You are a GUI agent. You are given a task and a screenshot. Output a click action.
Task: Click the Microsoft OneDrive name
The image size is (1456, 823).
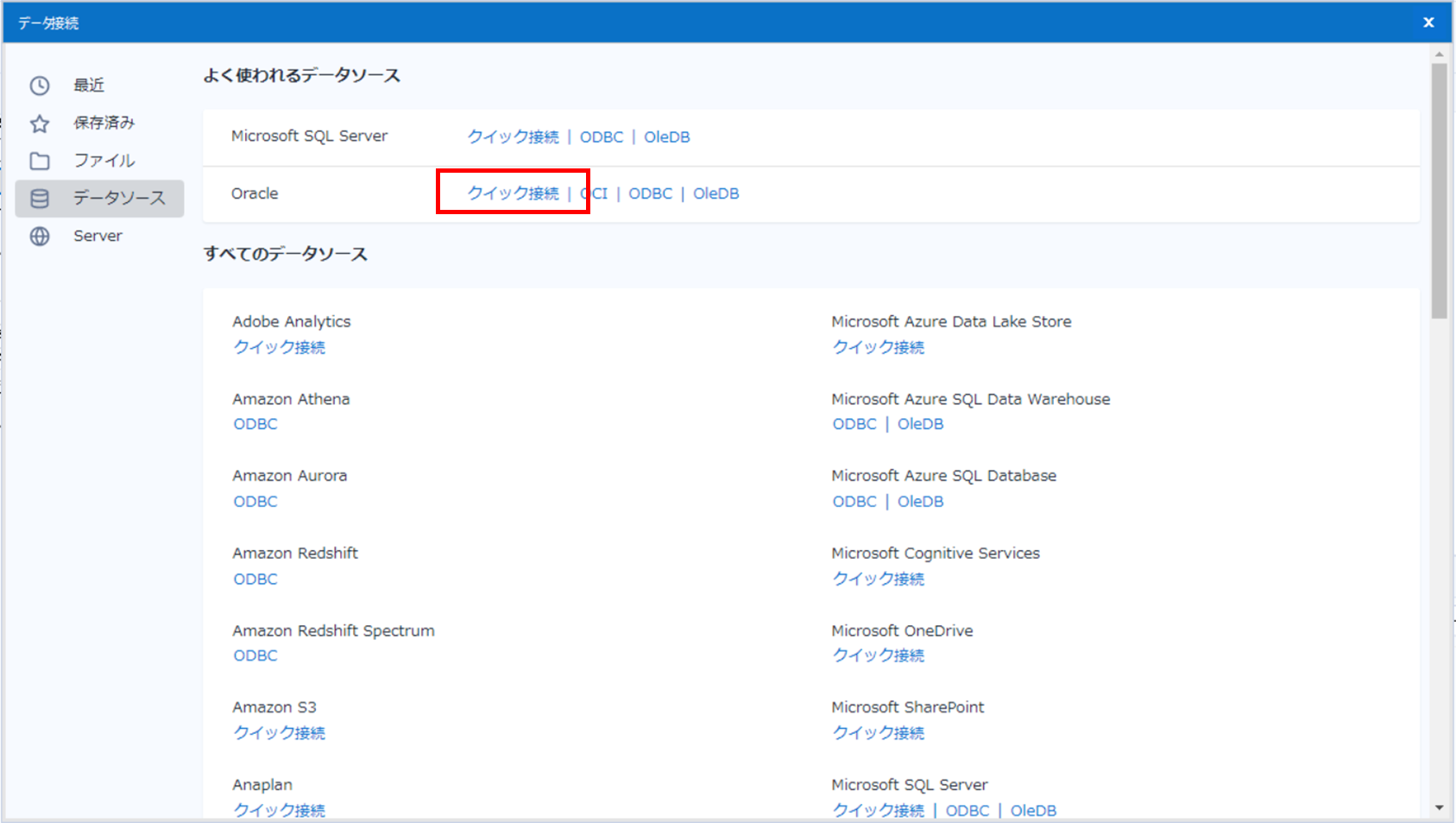(x=902, y=630)
